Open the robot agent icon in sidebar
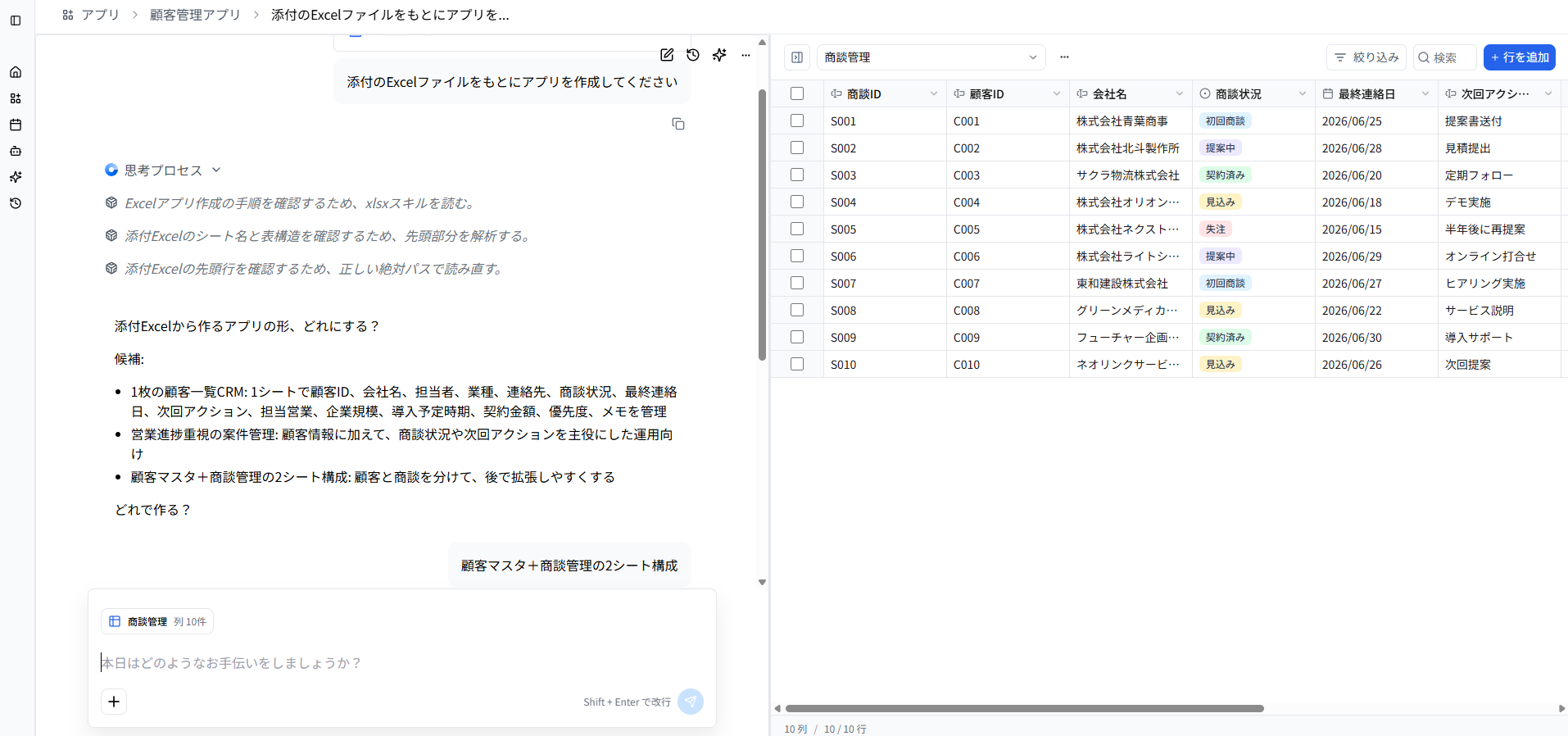Image resolution: width=1568 pixels, height=736 pixels. click(x=16, y=151)
